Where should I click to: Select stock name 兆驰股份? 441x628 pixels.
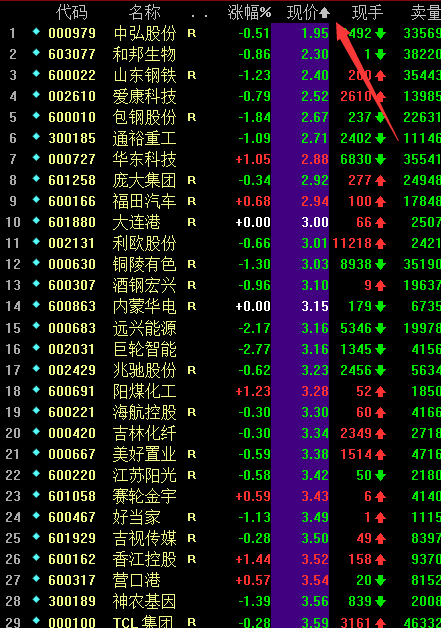pyautogui.click(x=144, y=370)
